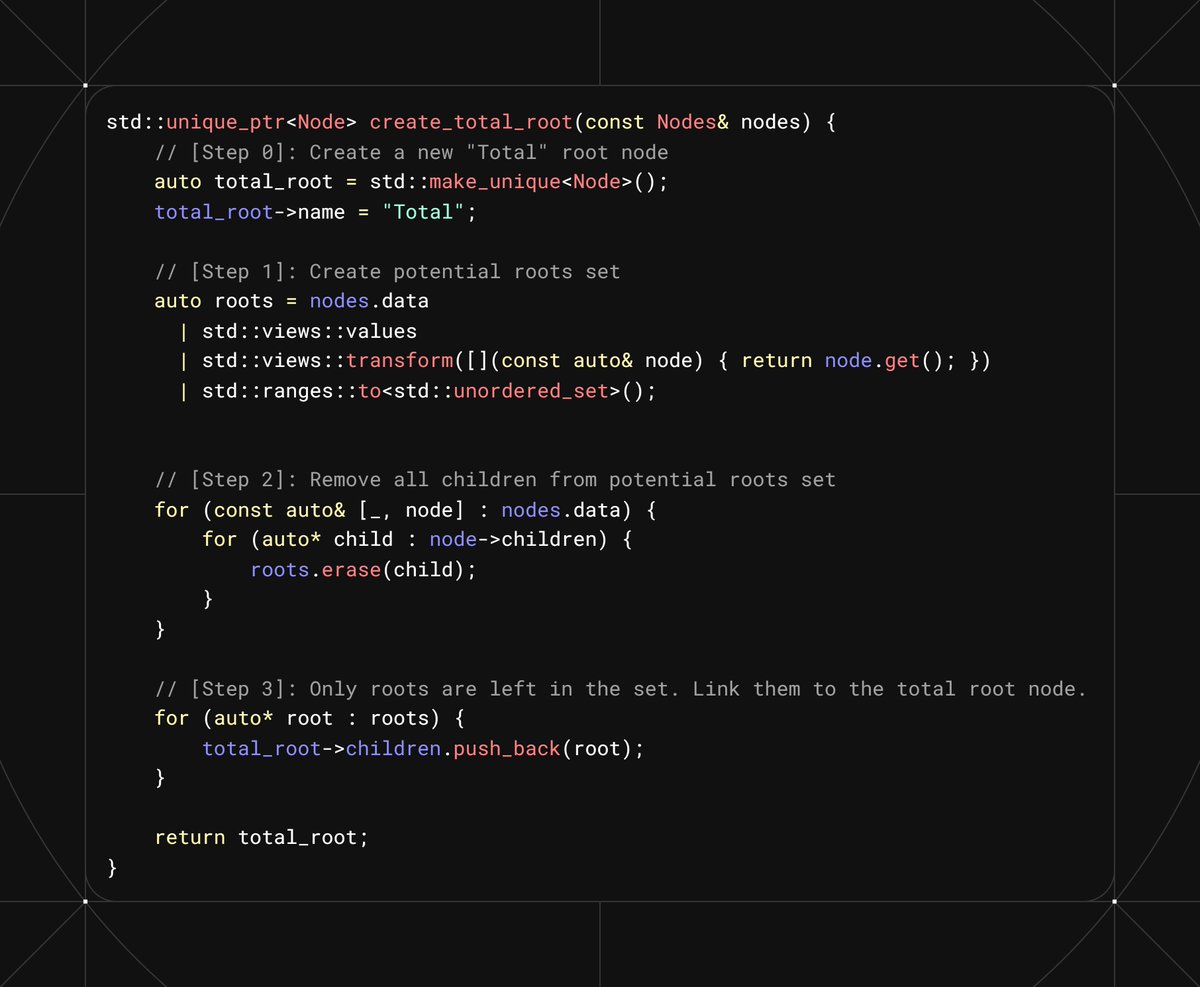Select the '[_, node]' structured binding

point(411,510)
